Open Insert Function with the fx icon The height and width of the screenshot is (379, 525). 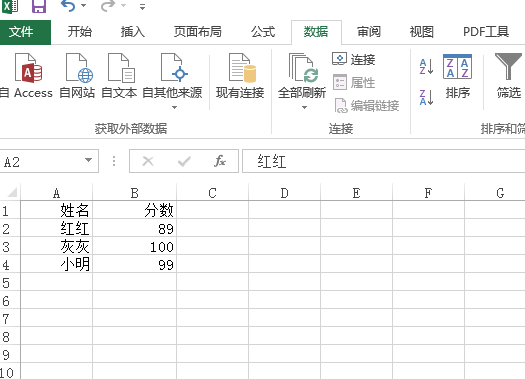220,161
